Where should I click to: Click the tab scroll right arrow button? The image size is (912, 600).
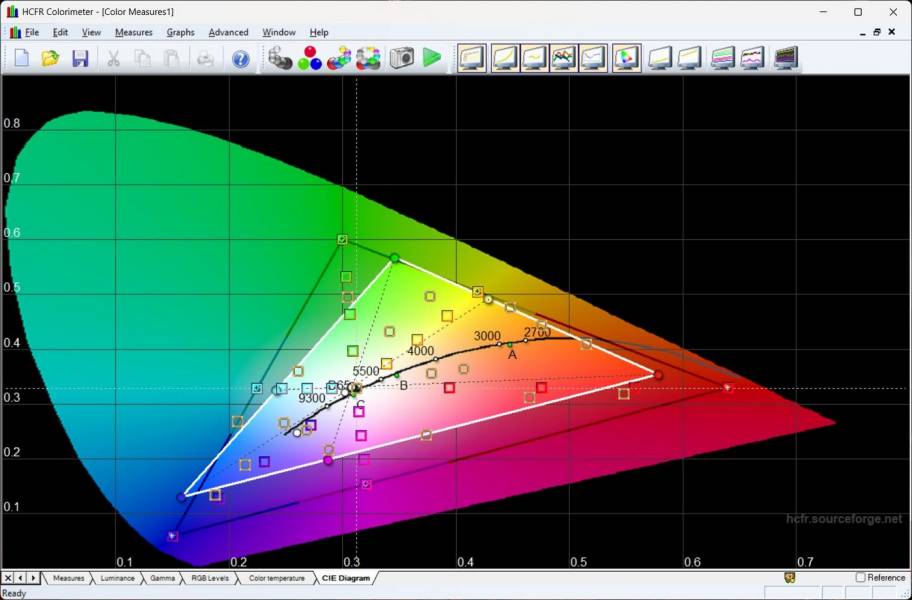pyautogui.click(x=33, y=578)
